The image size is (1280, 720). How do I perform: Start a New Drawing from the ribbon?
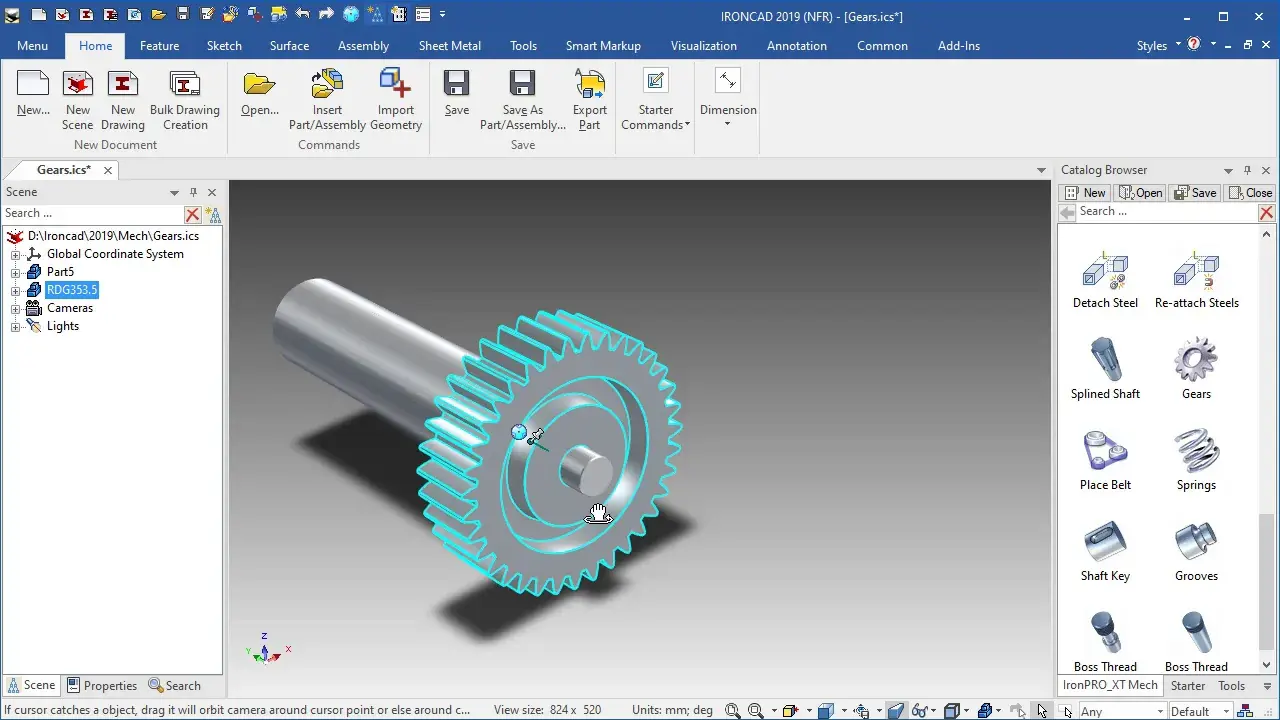coord(123,100)
